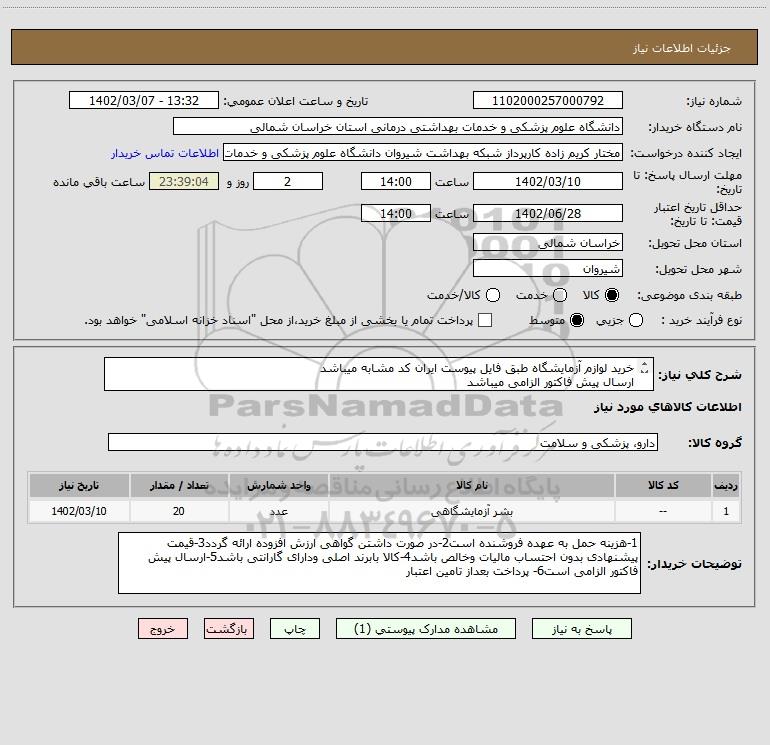Click the واحد شمارش column header

278,486
